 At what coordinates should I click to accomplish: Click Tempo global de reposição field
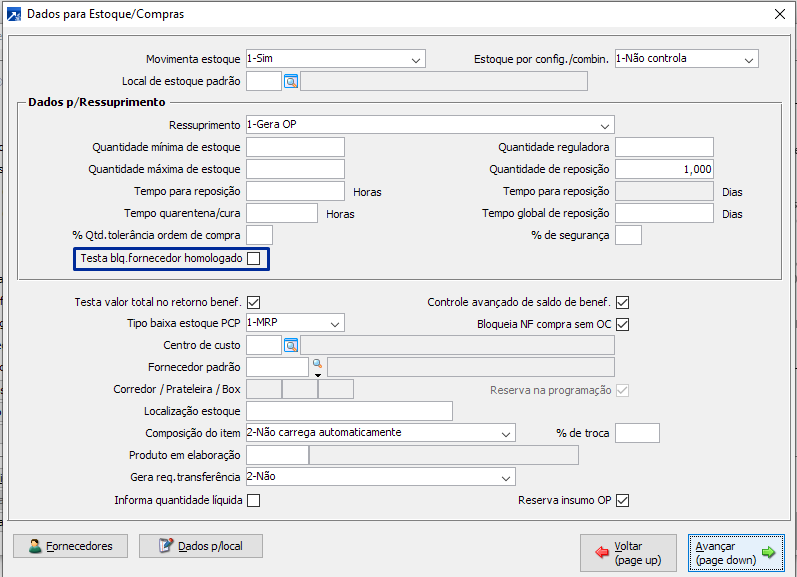coord(664,213)
